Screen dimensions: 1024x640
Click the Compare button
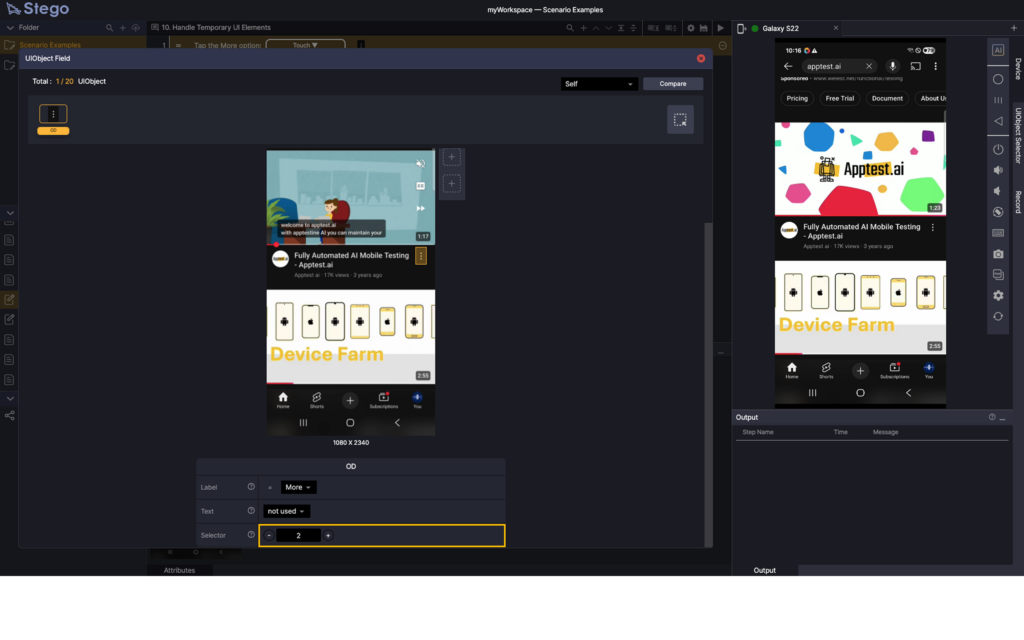pyautogui.click(x=673, y=84)
